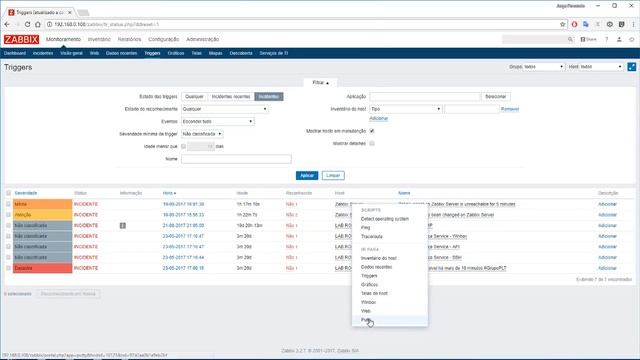This screenshot has height=360, width=640.
Task: Select the Estado dos triggers option Qualquer
Action: pos(194,97)
